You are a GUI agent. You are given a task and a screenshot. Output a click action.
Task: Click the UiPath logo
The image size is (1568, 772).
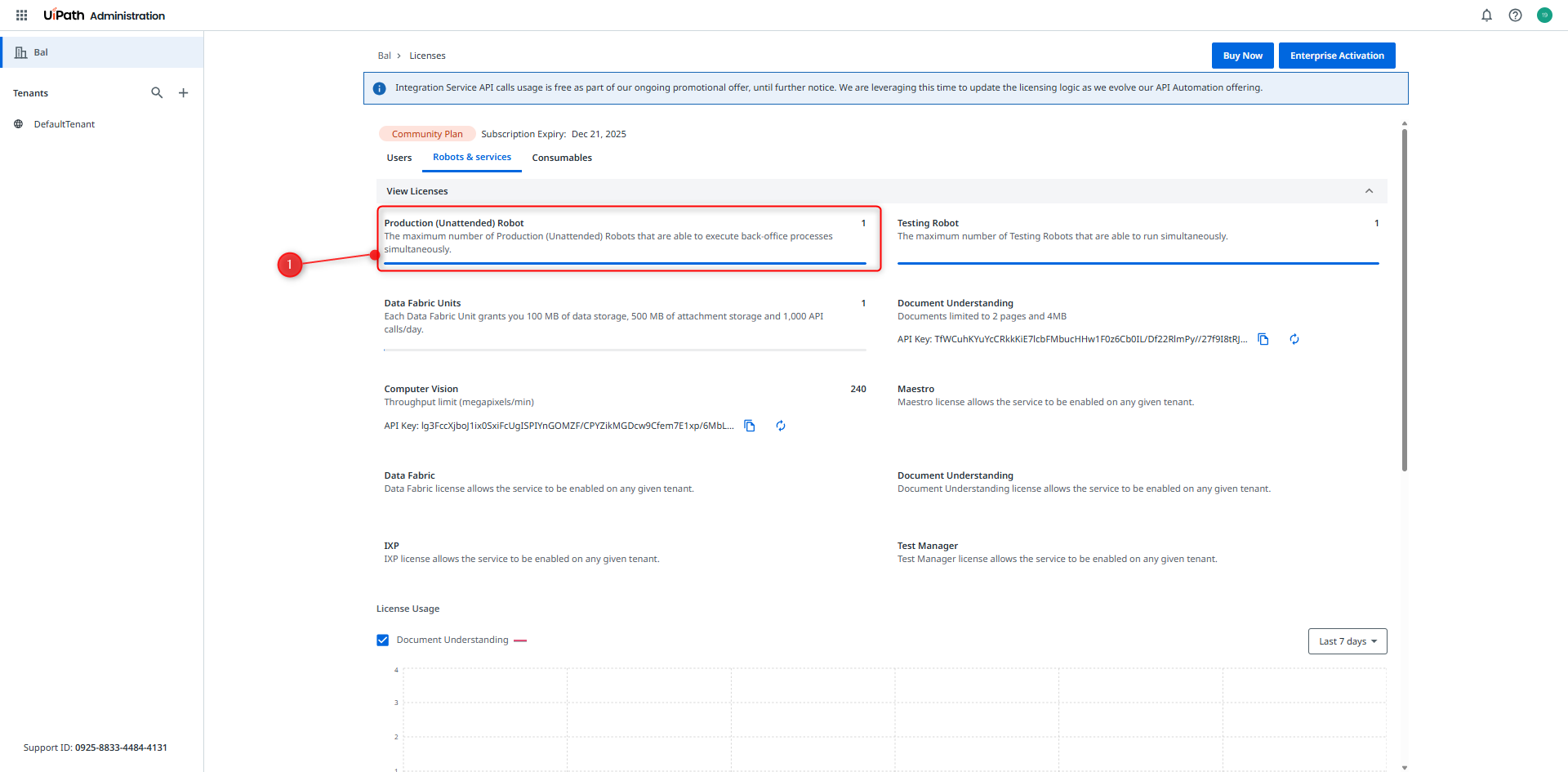click(64, 15)
